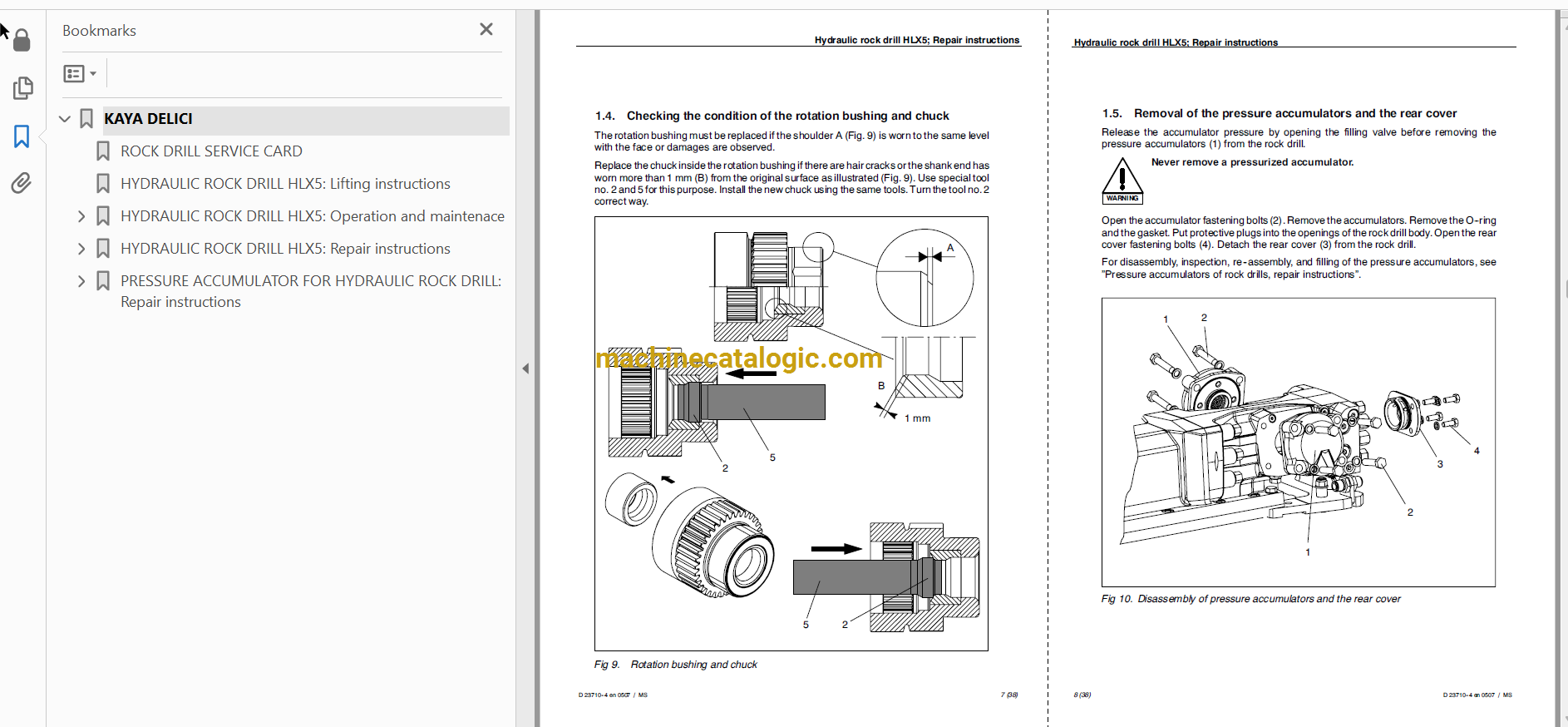Screen dimensions: 1568x727
Task: Click bookmark icon beside ROCK DRILL SERVICE CARD
Action: tap(103, 151)
